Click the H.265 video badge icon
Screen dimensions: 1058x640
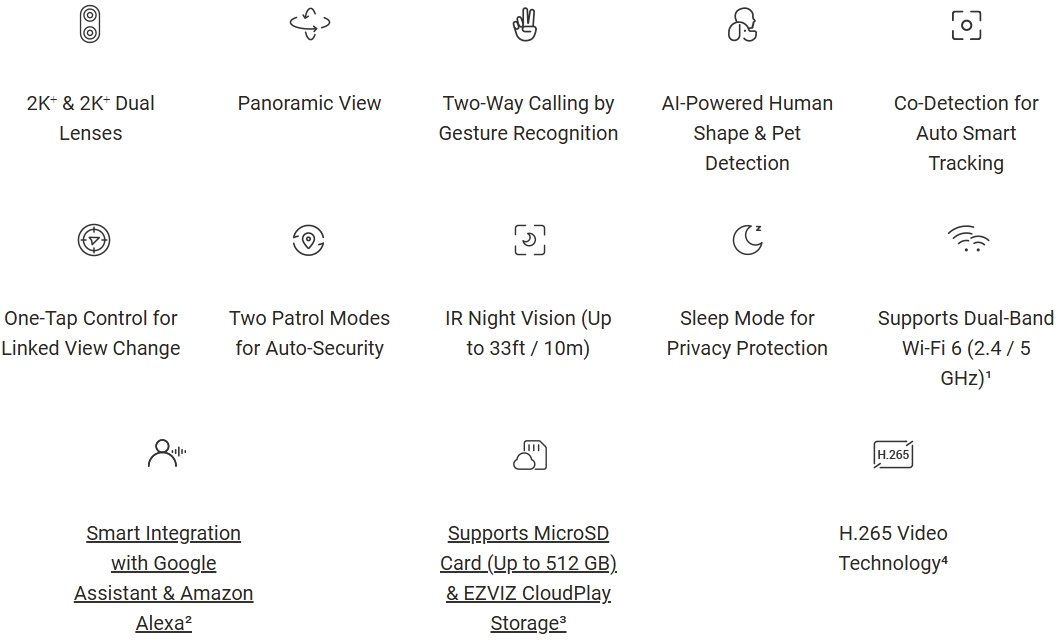point(893,455)
